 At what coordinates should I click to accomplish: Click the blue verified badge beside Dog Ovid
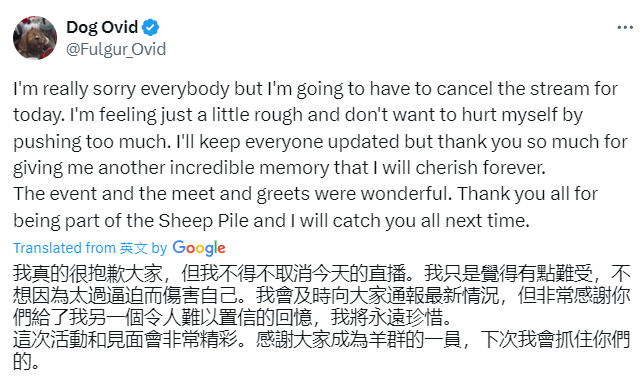(x=150, y=27)
